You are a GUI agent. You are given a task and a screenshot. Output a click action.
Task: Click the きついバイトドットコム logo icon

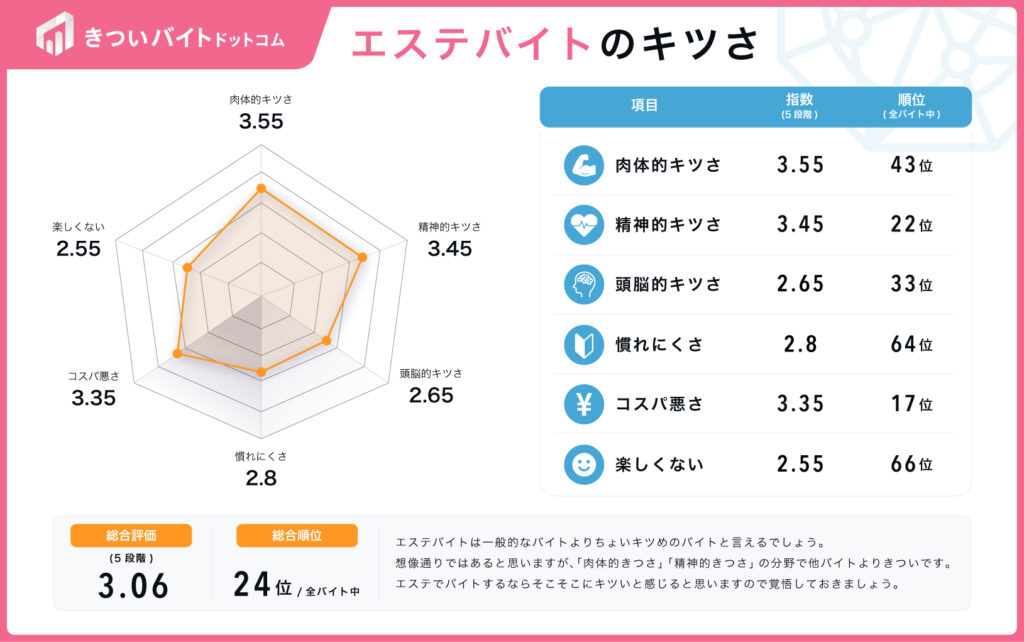pyautogui.click(x=54, y=33)
